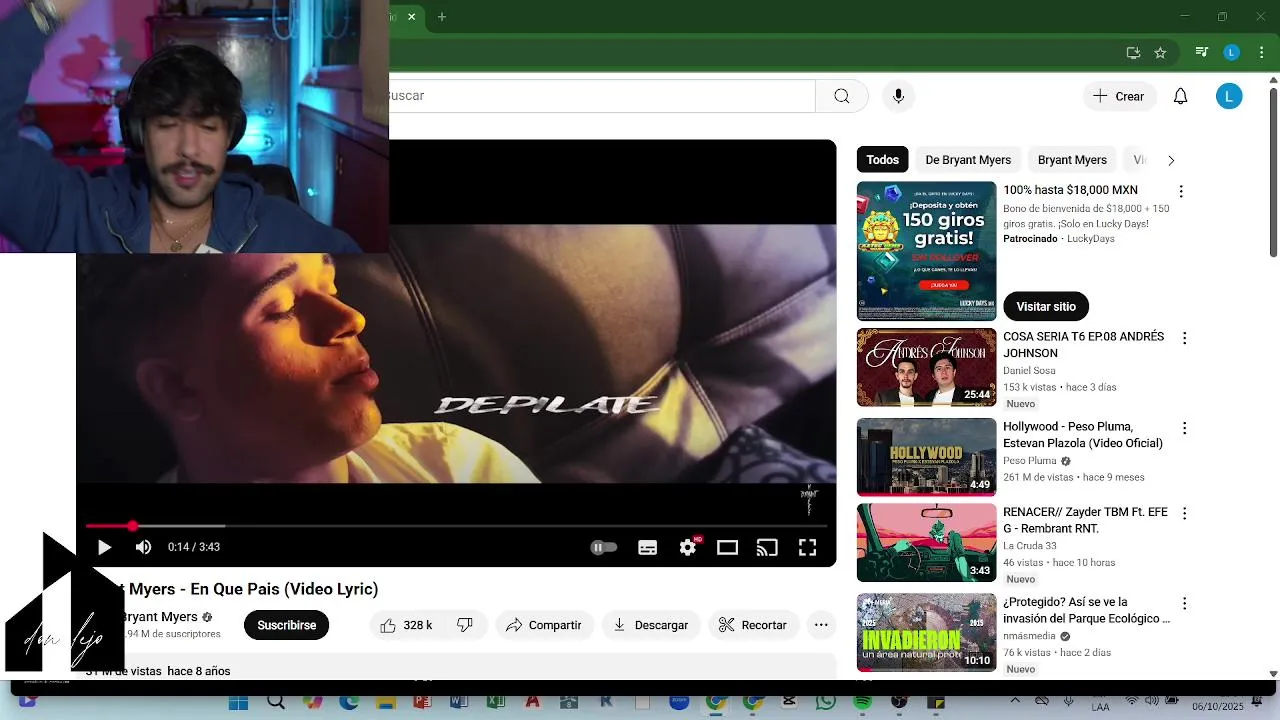
Task: Clip the video with Recortar
Action: (753, 625)
